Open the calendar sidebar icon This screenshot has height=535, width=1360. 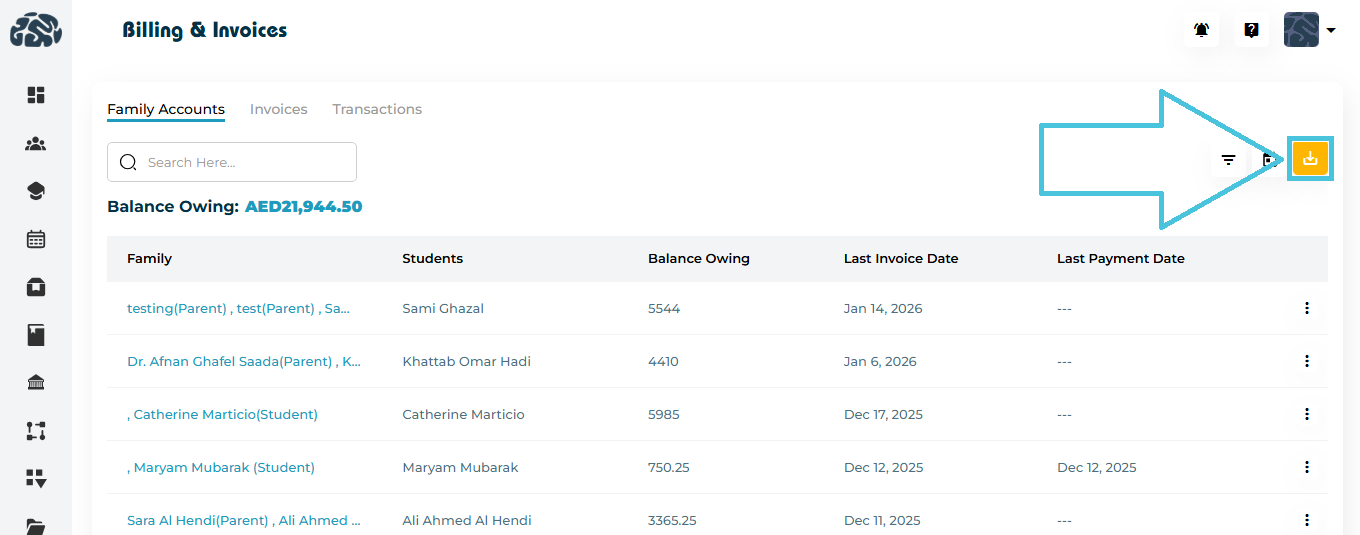[36, 239]
